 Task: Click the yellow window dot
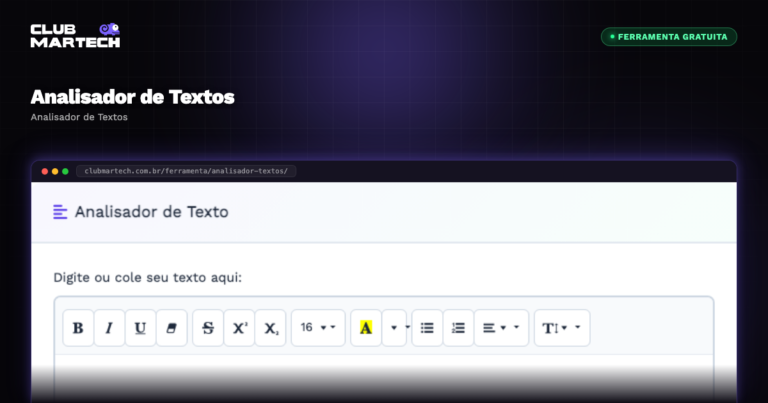click(55, 171)
